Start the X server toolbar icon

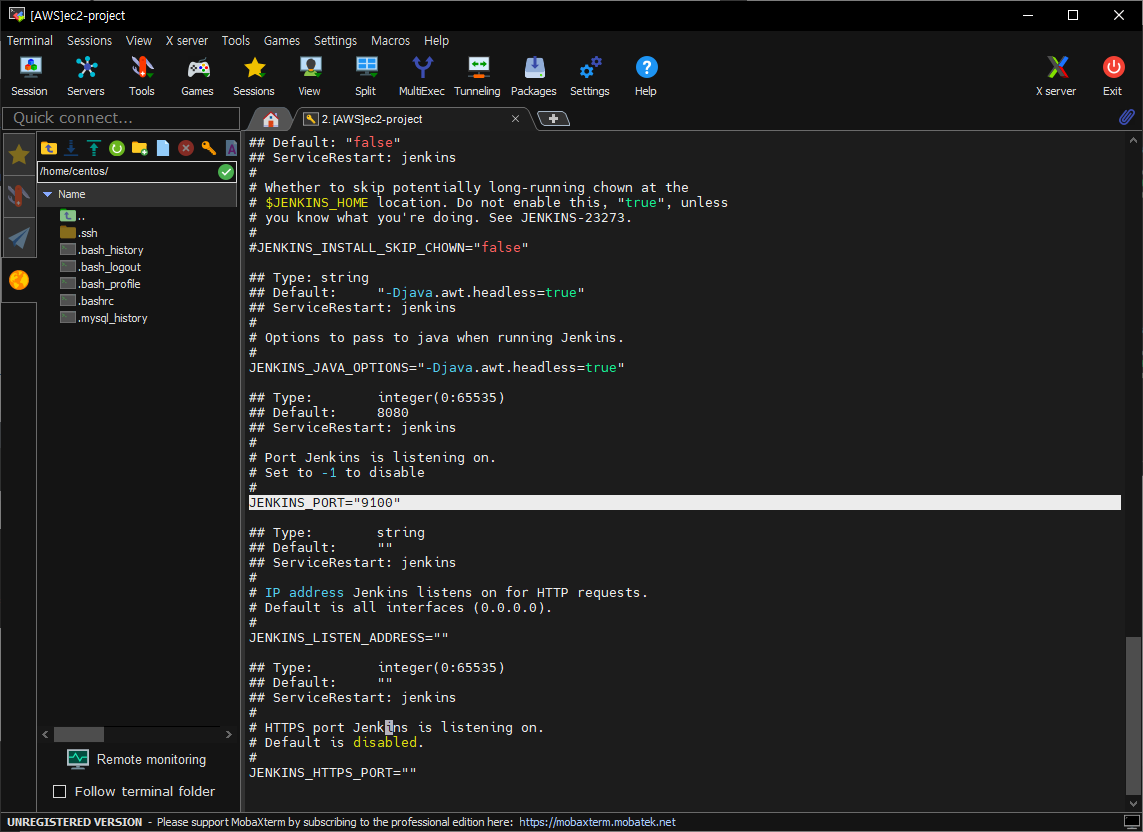pos(1056,76)
